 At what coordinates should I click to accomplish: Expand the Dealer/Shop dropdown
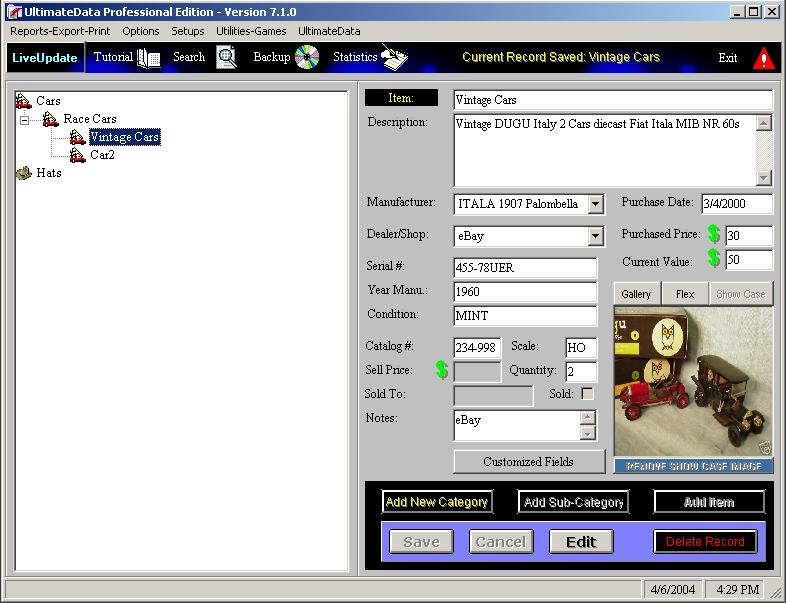[x=595, y=236]
